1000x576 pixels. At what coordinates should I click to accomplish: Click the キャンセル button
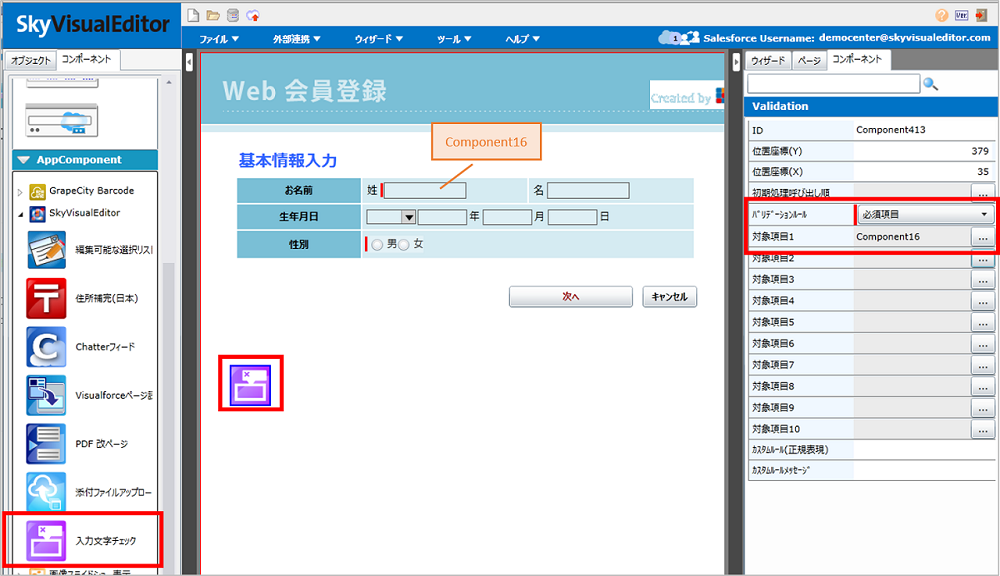(x=670, y=297)
